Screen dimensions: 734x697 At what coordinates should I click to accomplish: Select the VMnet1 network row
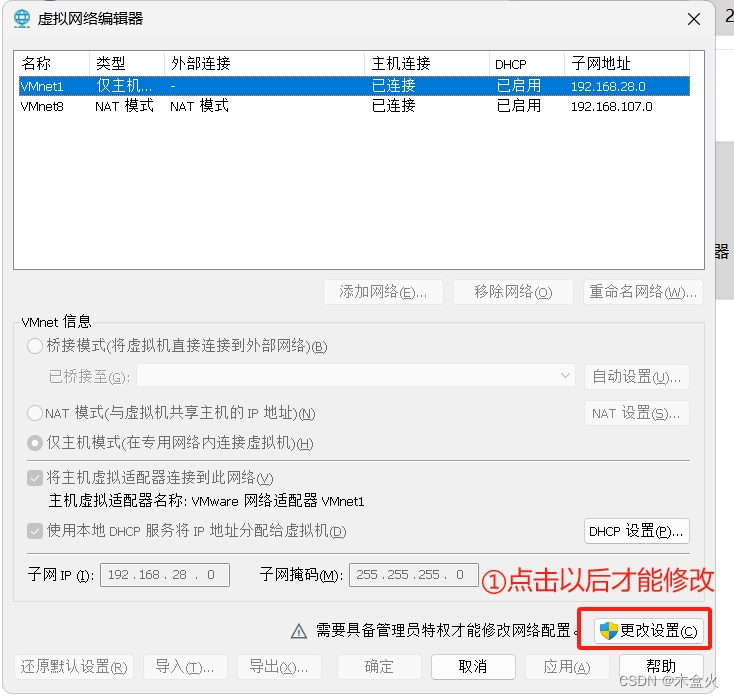click(354, 86)
